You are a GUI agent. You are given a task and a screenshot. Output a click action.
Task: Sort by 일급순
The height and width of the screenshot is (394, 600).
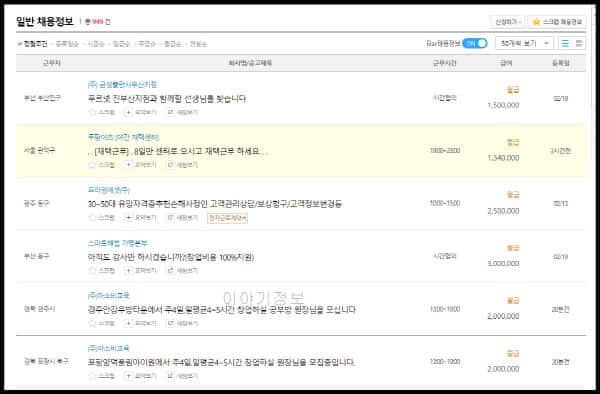(x=121, y=44)
